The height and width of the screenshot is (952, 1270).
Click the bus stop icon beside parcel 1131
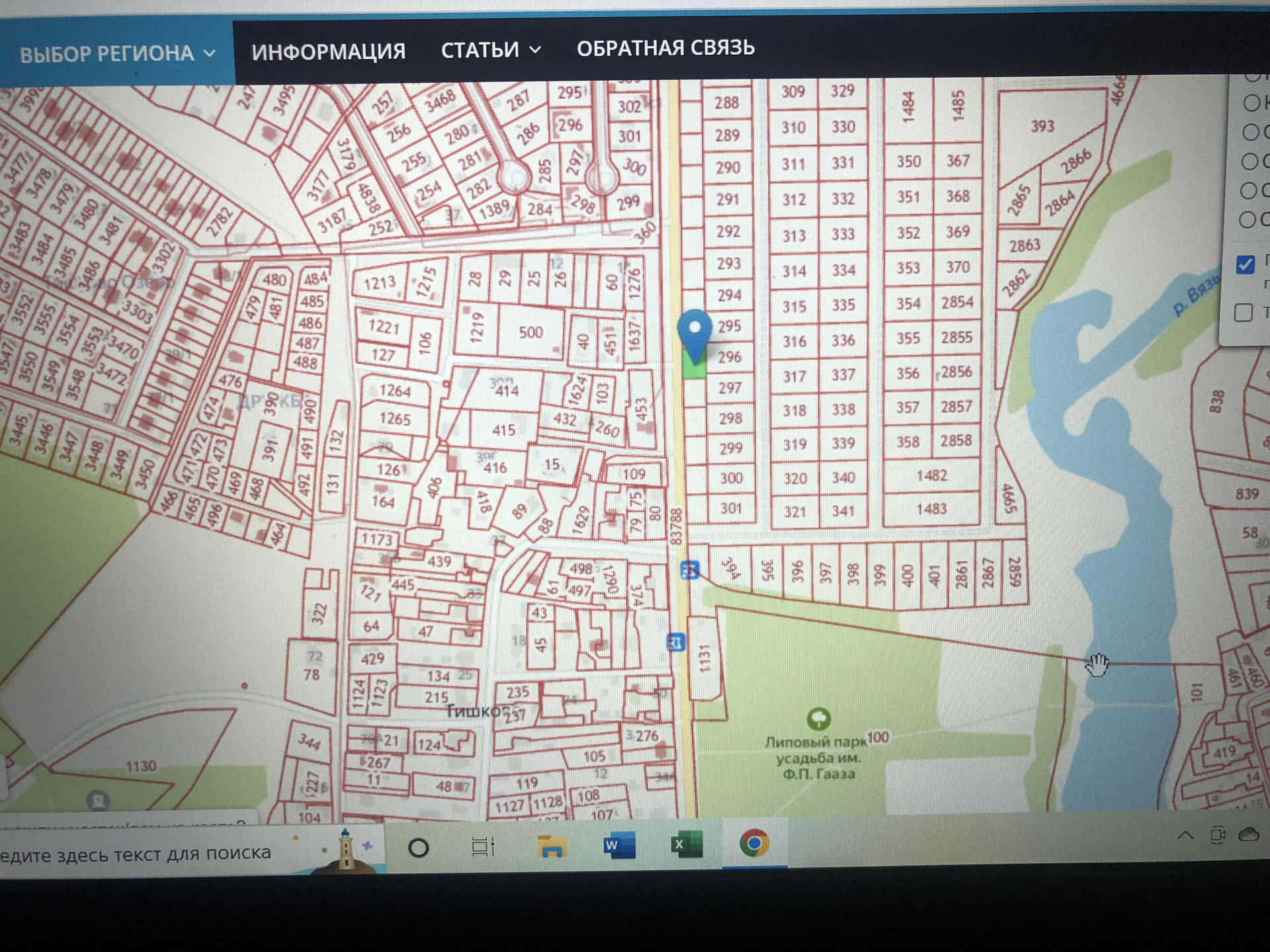point(675,641)
